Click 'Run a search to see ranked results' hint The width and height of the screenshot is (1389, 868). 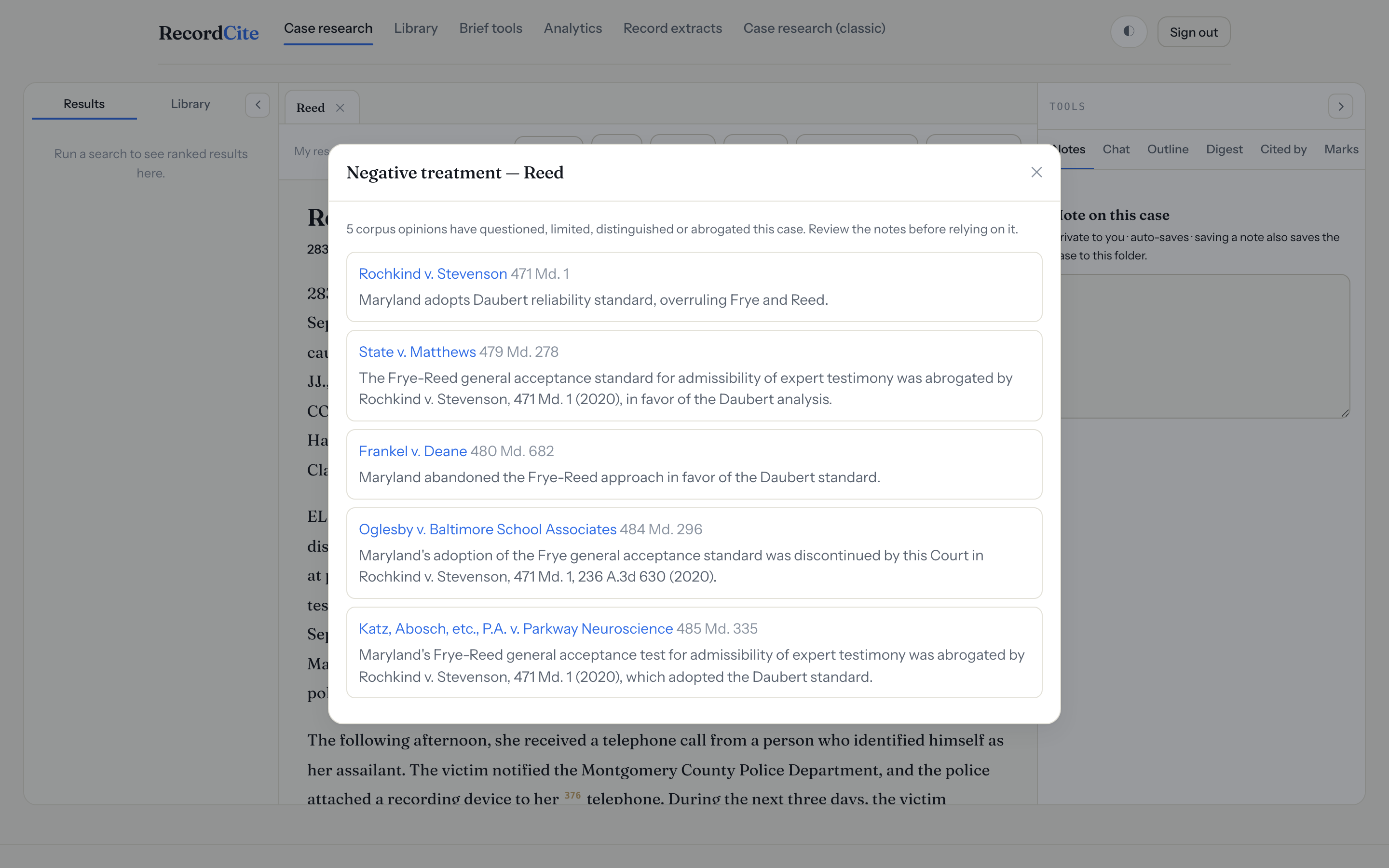(x=151, y=163)
